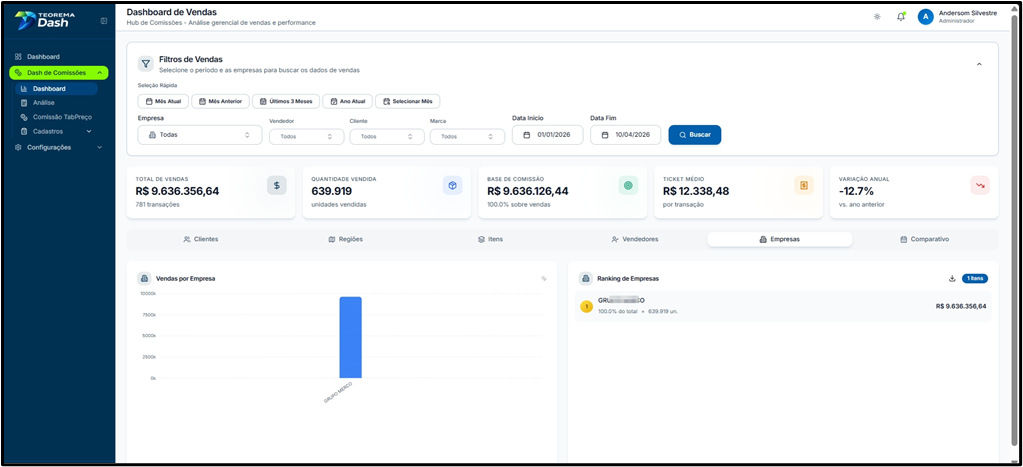Screen dimensions: 1023x467
Task: Apply the Ano Atual quick filter
Action: (x=348, y=101)
